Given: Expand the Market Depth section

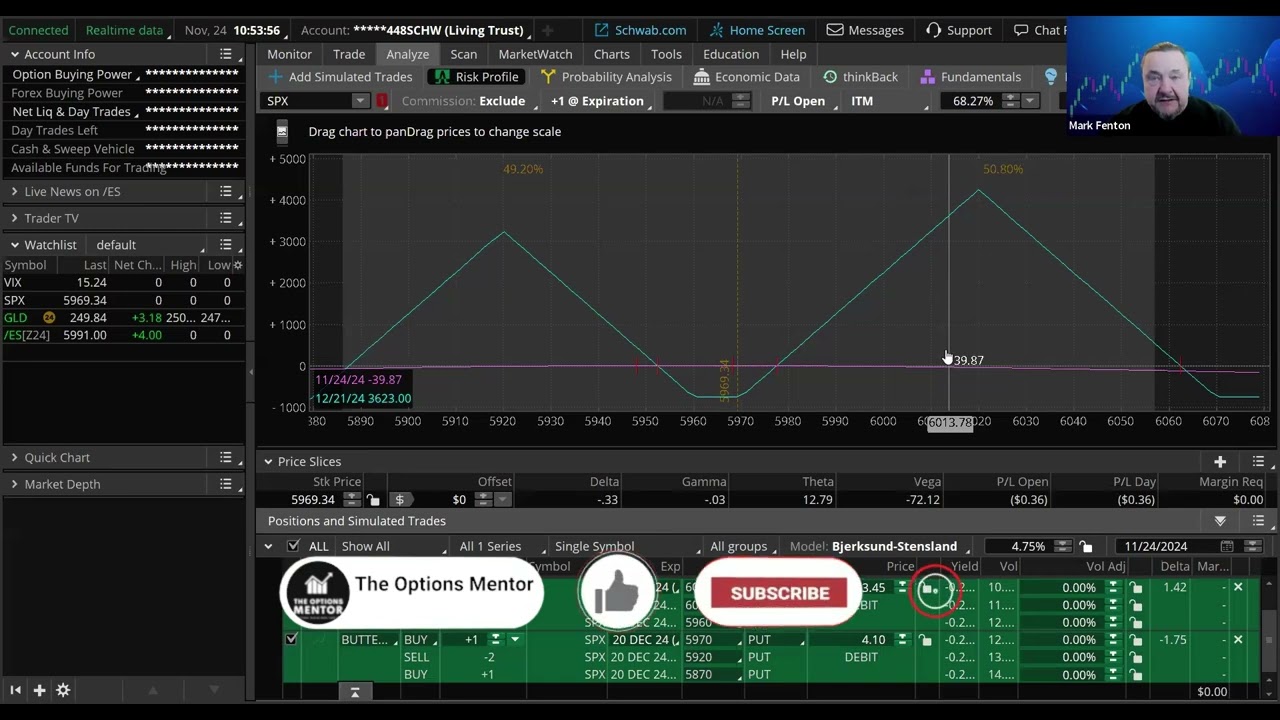Looking at the screenshot, I should click(14, 484).
